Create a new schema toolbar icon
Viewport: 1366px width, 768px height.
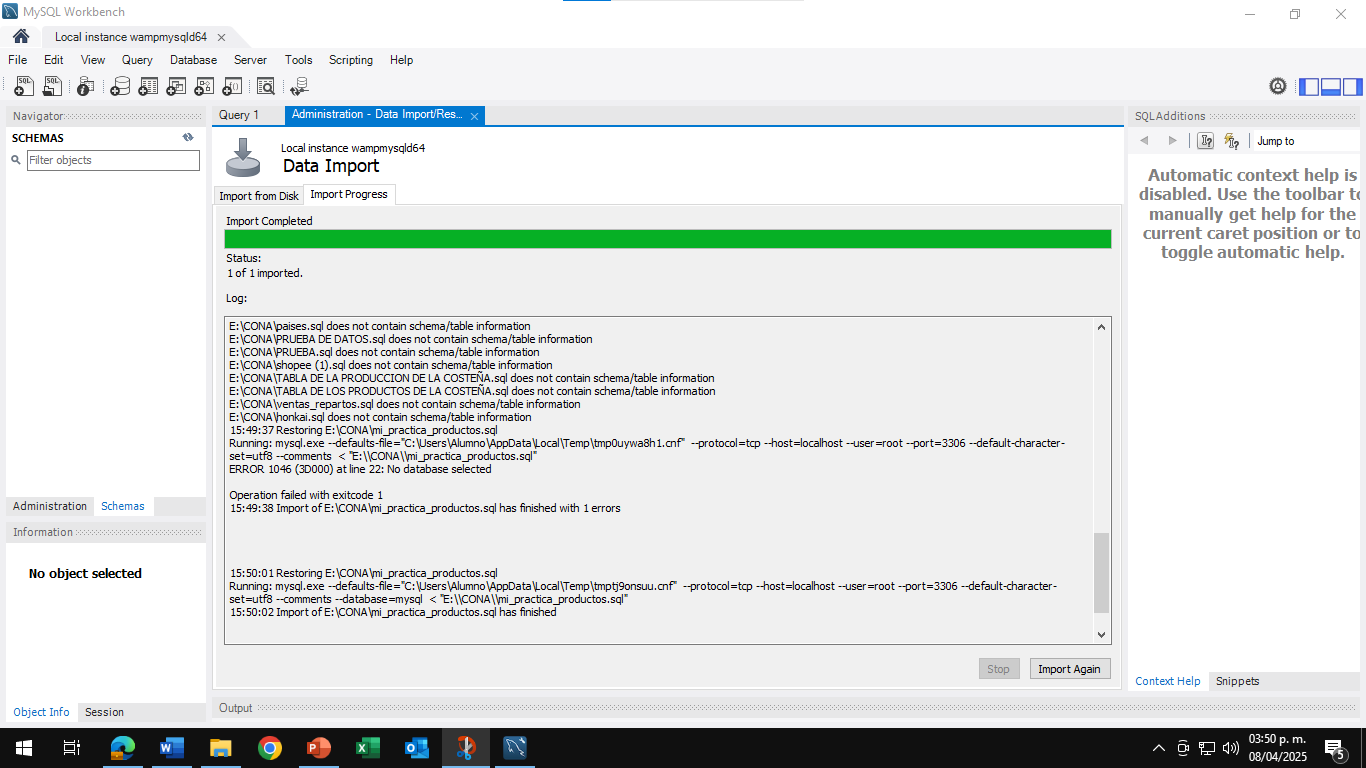click(x=120, y=87)
